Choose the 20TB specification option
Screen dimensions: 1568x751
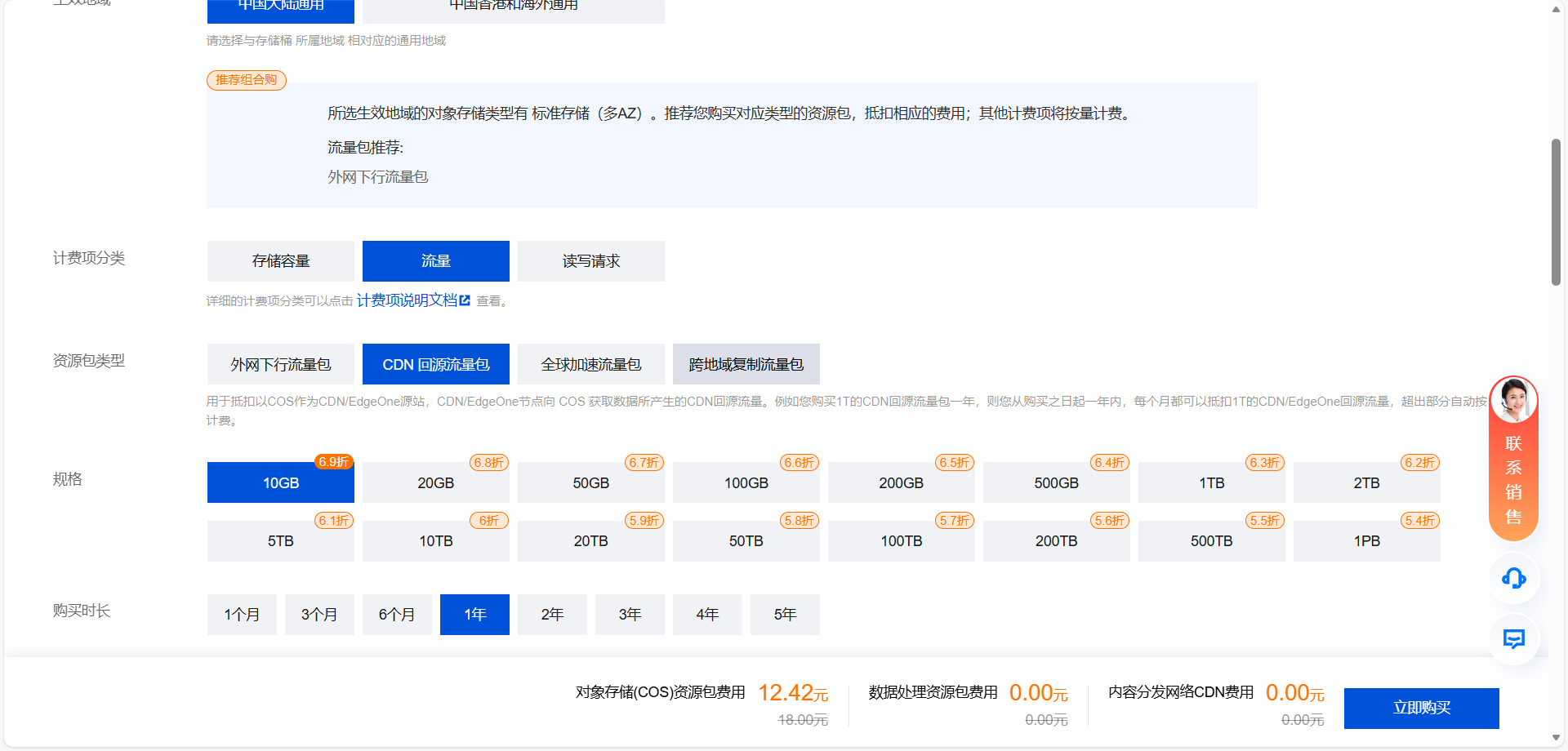coord(590,540)
